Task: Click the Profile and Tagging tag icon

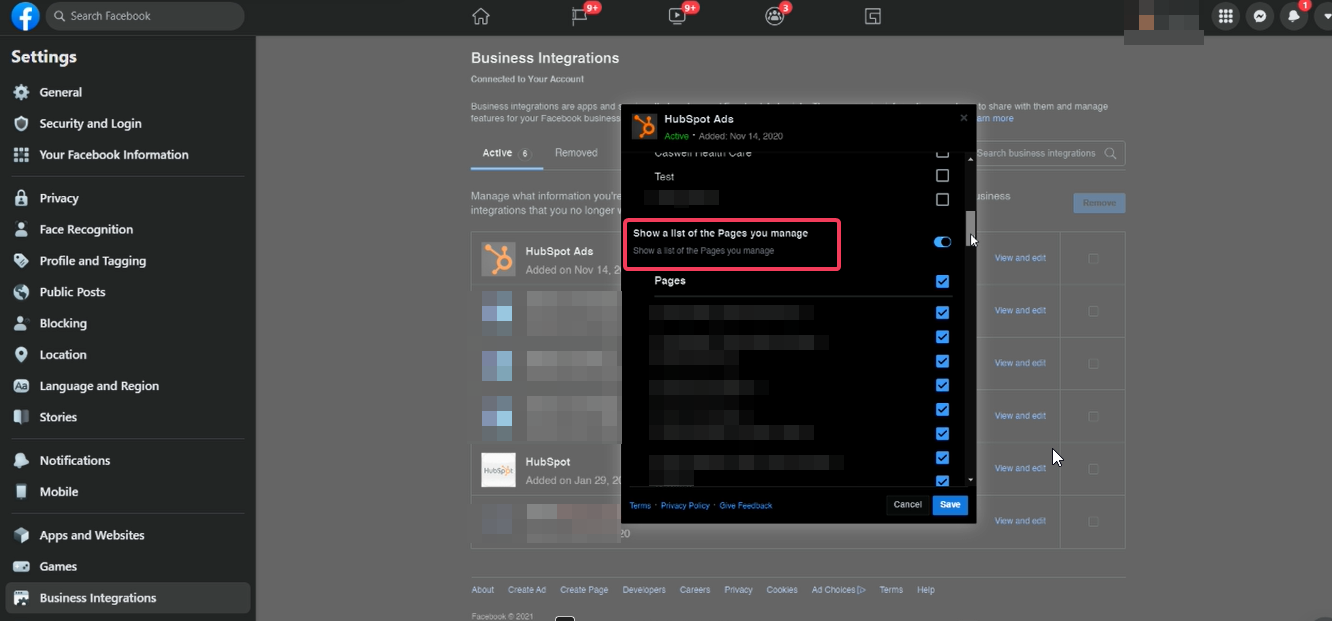Action: coord(21,261)
